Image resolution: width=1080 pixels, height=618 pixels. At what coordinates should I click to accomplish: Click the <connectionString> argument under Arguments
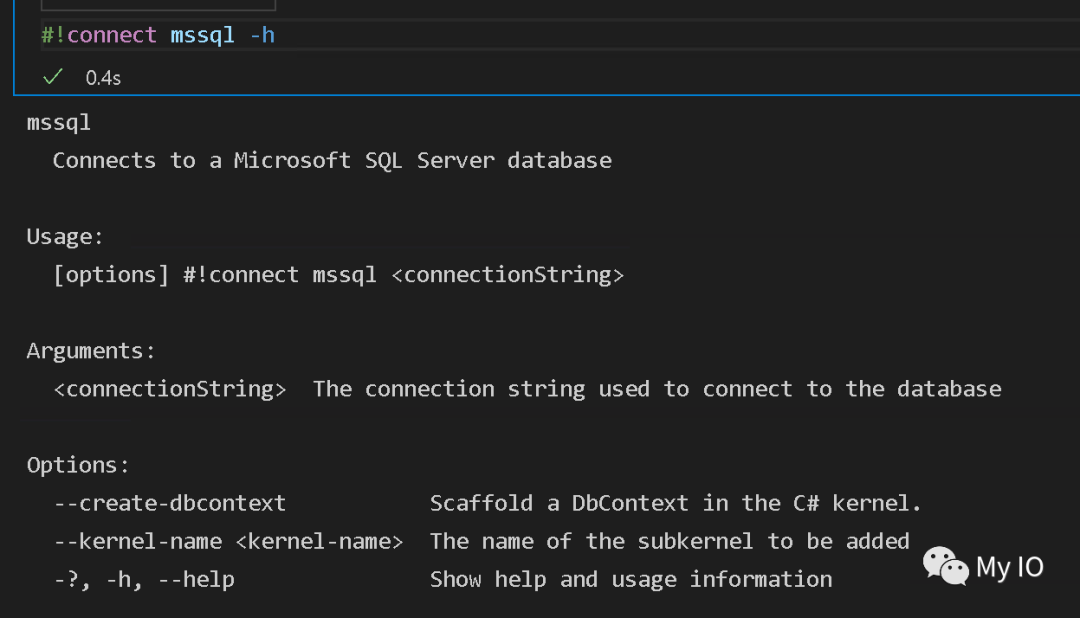(170, 389)
